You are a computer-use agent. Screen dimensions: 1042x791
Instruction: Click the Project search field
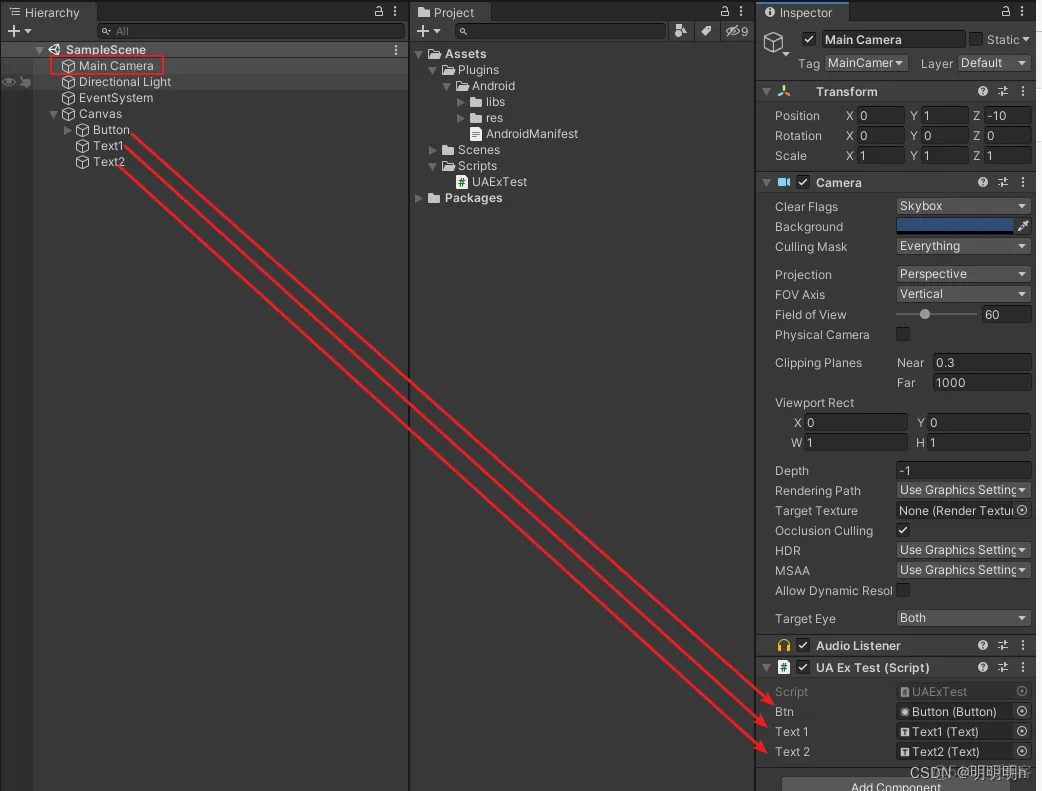coord(560,31)
